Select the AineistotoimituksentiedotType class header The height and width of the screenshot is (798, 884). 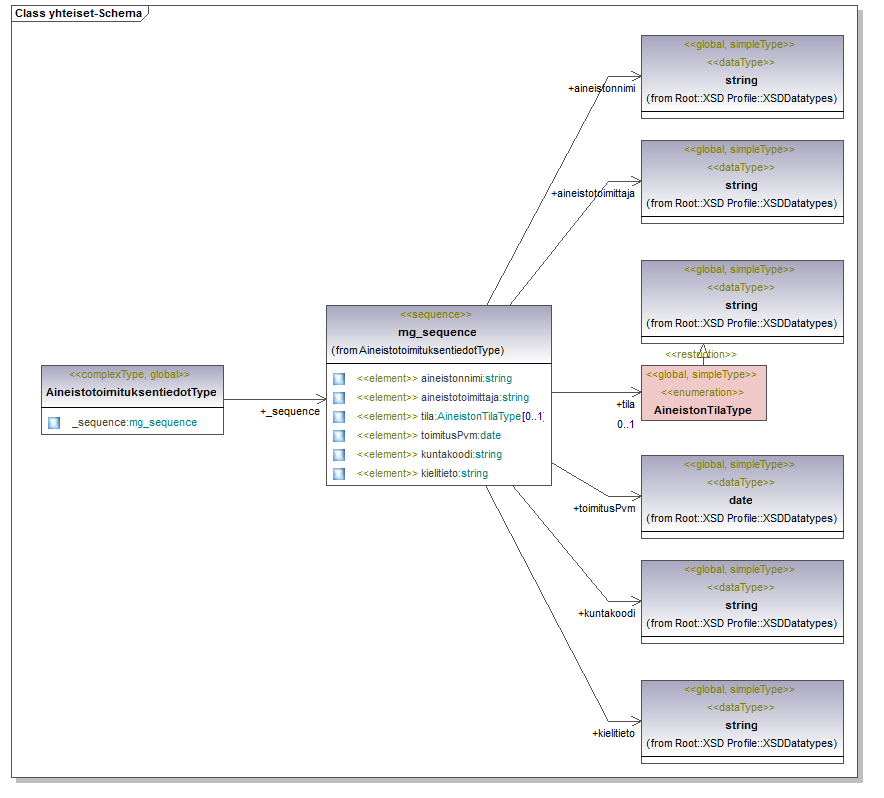pyautogui.click(x=131, y=384)
